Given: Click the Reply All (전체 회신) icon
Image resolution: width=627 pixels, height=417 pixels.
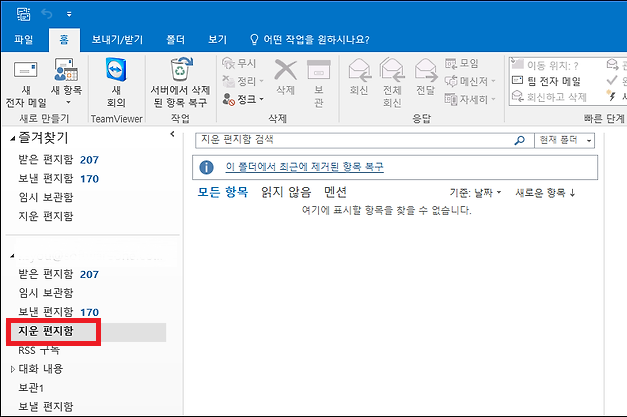Looking at the screenshot, I should tap(392, 70).
